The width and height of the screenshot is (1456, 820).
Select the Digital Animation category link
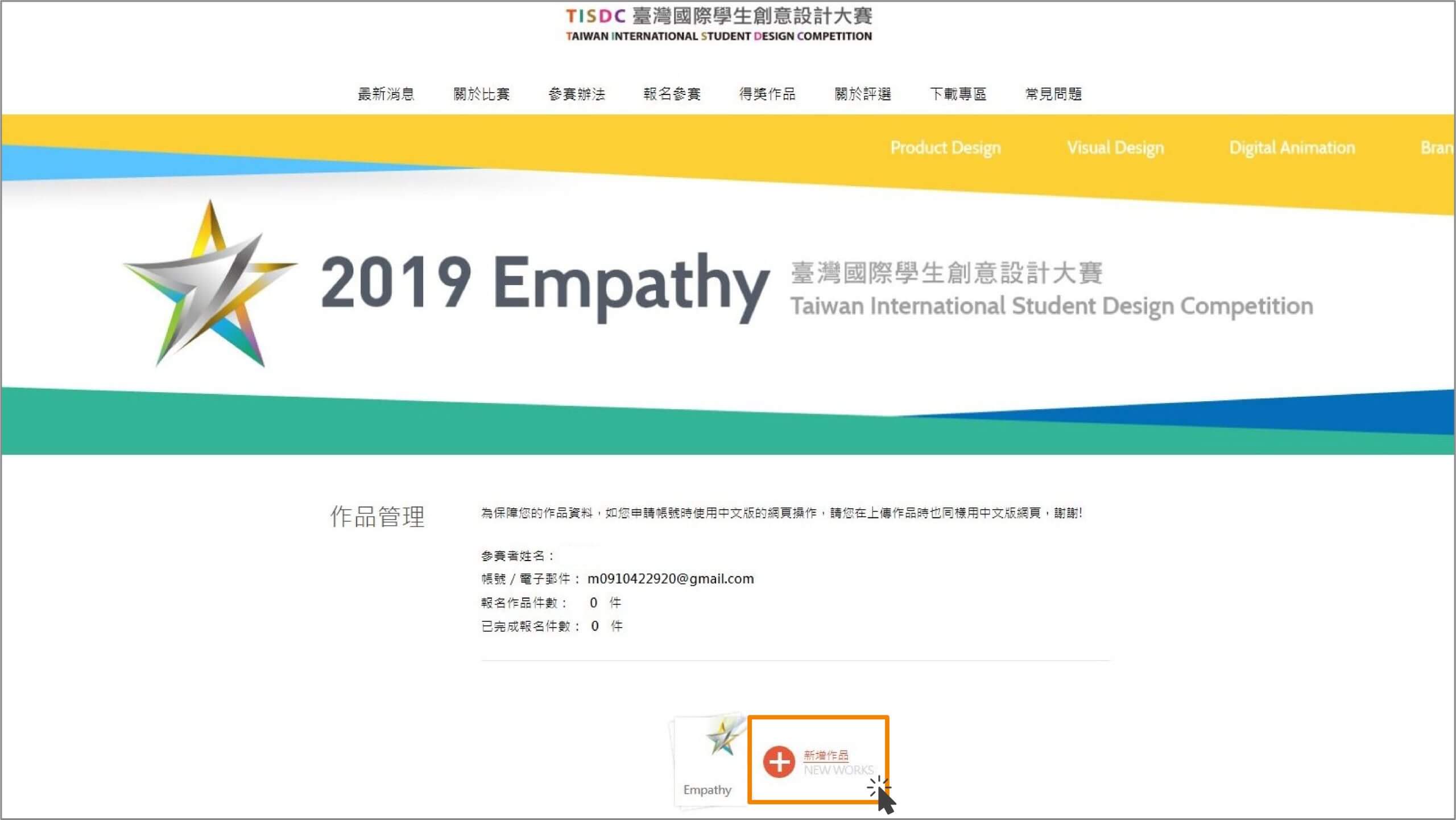tap(1292, 148)
